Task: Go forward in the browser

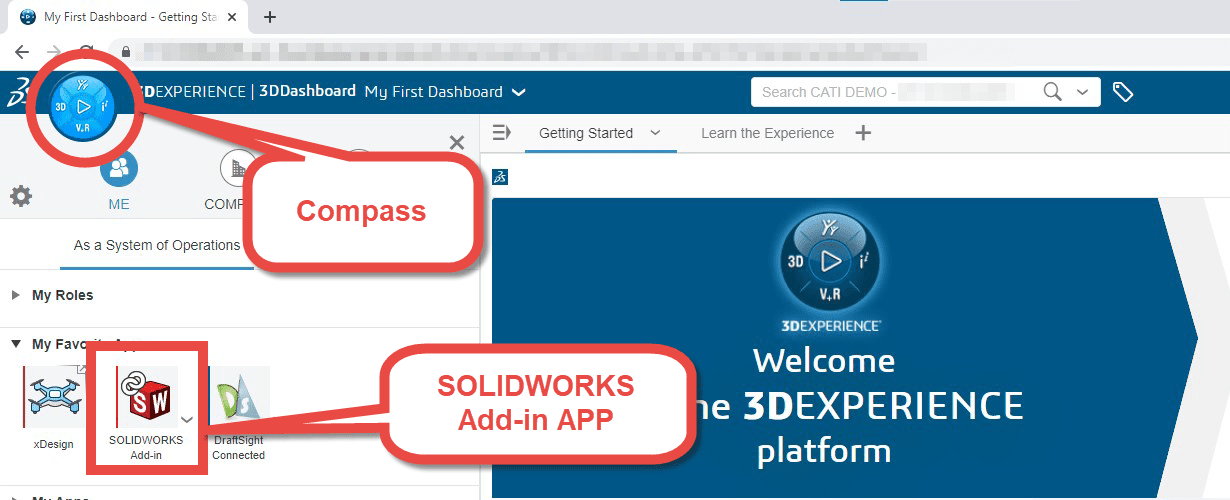Action: point(54,52)
